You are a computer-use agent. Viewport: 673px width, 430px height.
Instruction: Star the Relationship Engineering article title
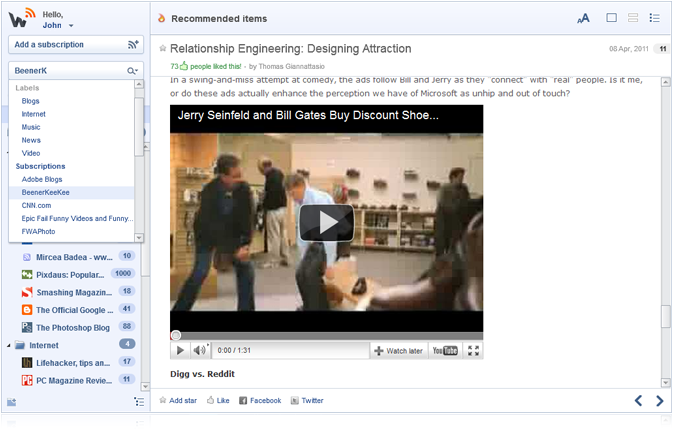click(163, 48)
